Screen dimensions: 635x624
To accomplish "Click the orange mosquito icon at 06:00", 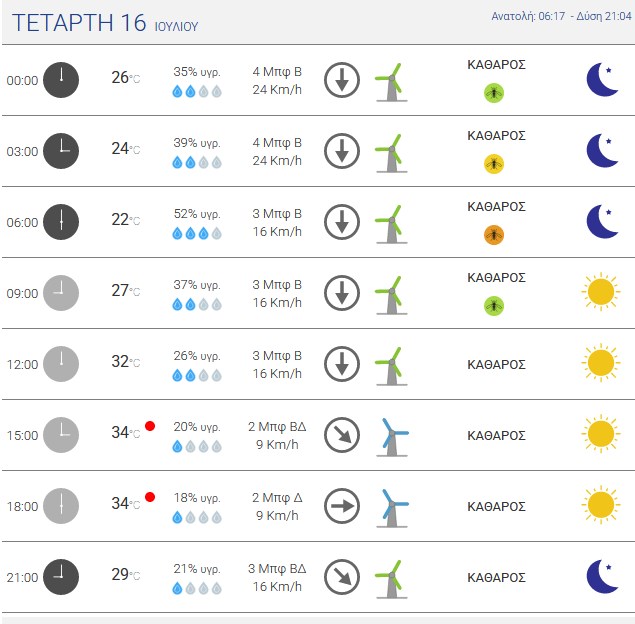I will click(494, 234).
